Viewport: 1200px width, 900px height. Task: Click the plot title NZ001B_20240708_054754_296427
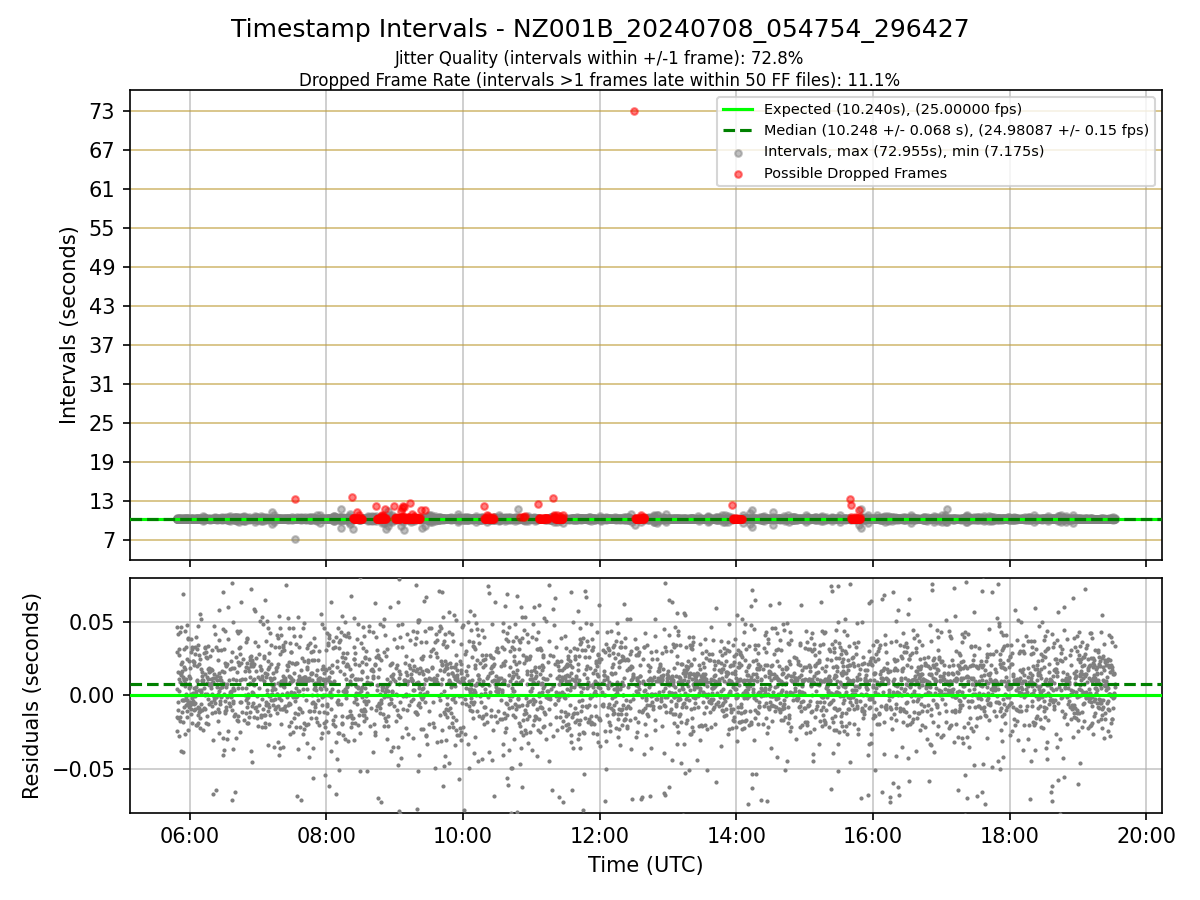(600, 29)
